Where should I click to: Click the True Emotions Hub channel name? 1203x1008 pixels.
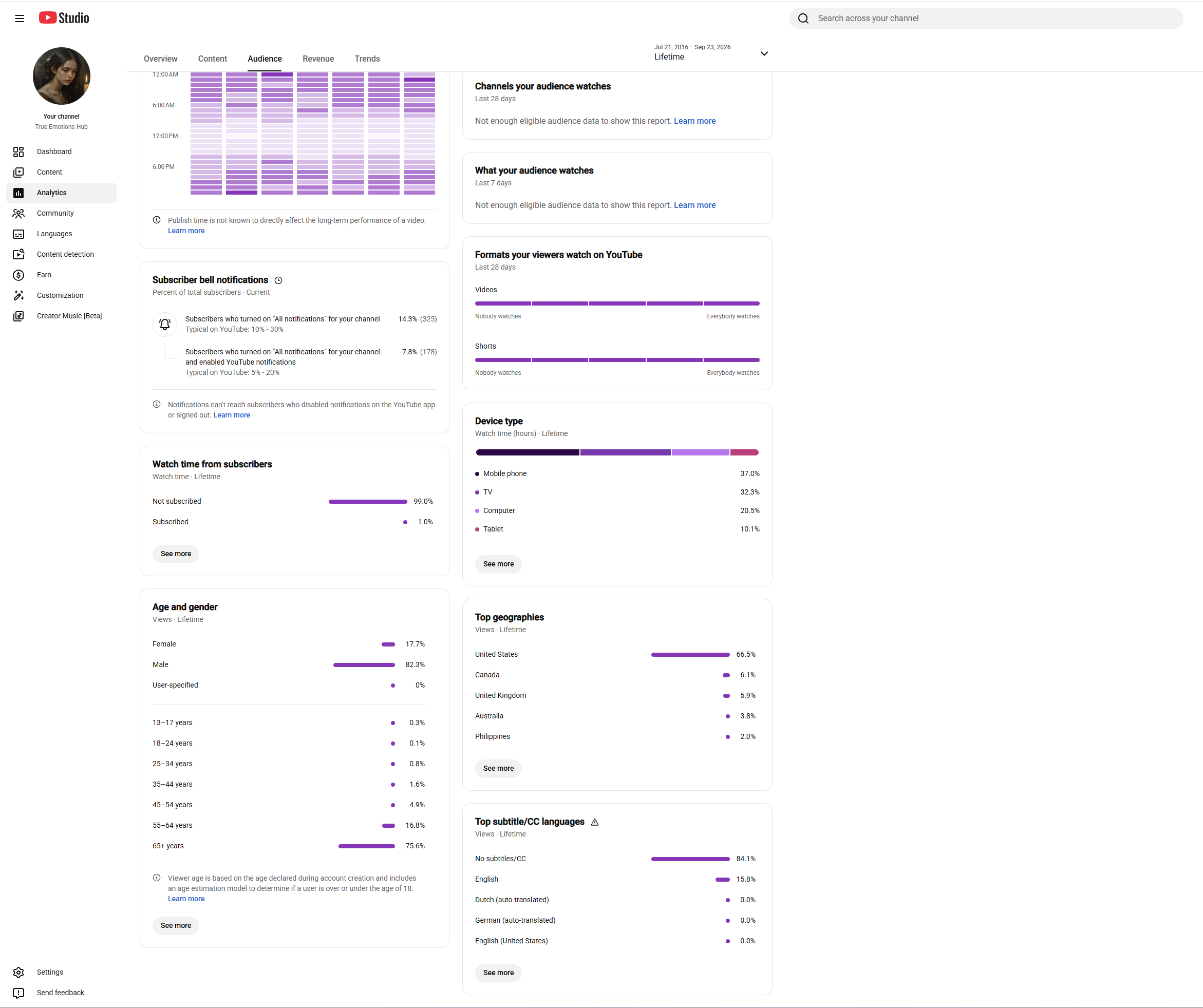(61, 127)
